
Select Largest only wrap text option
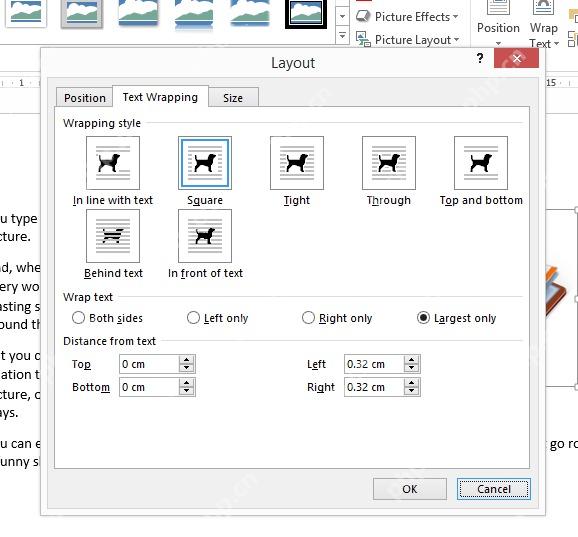457,318
